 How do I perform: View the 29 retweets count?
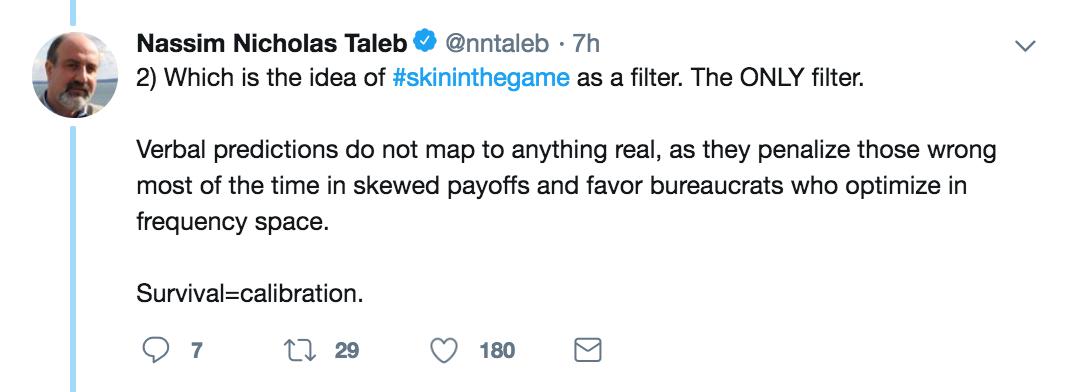[347, 351]
